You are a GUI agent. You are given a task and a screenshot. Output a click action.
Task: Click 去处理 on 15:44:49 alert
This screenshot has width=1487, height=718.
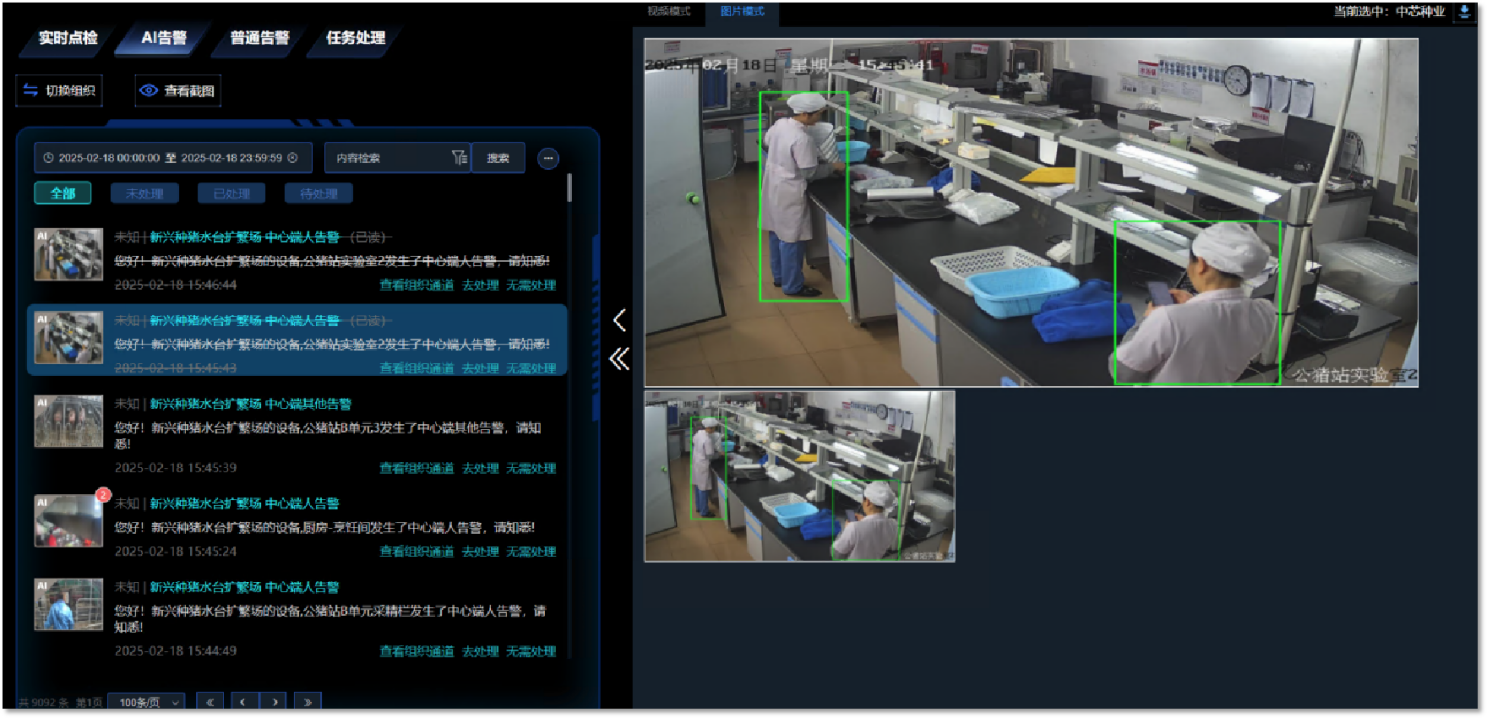pos(480,651)
